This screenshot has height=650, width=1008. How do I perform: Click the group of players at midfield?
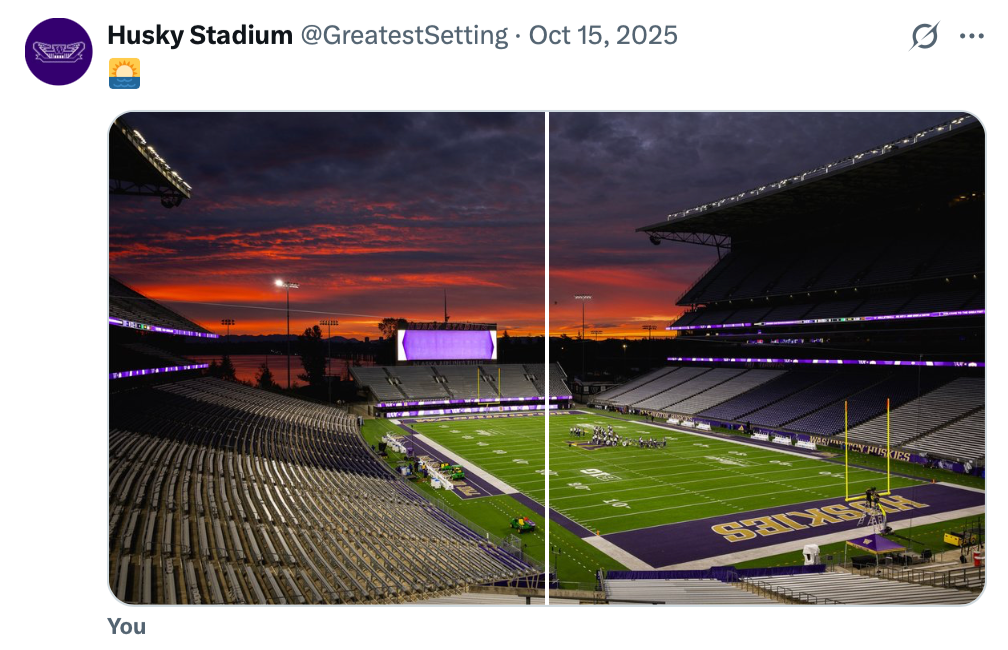click(615, 435)
